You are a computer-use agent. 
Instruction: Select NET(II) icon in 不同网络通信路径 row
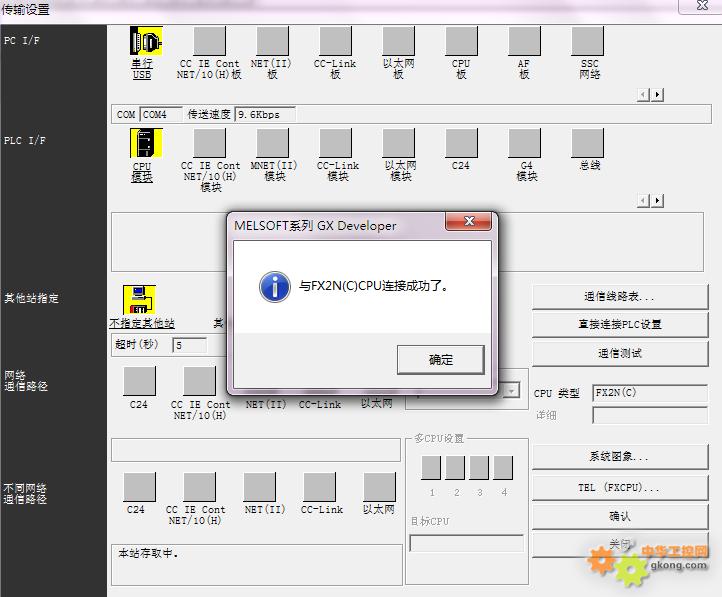(x=260, y=487)
